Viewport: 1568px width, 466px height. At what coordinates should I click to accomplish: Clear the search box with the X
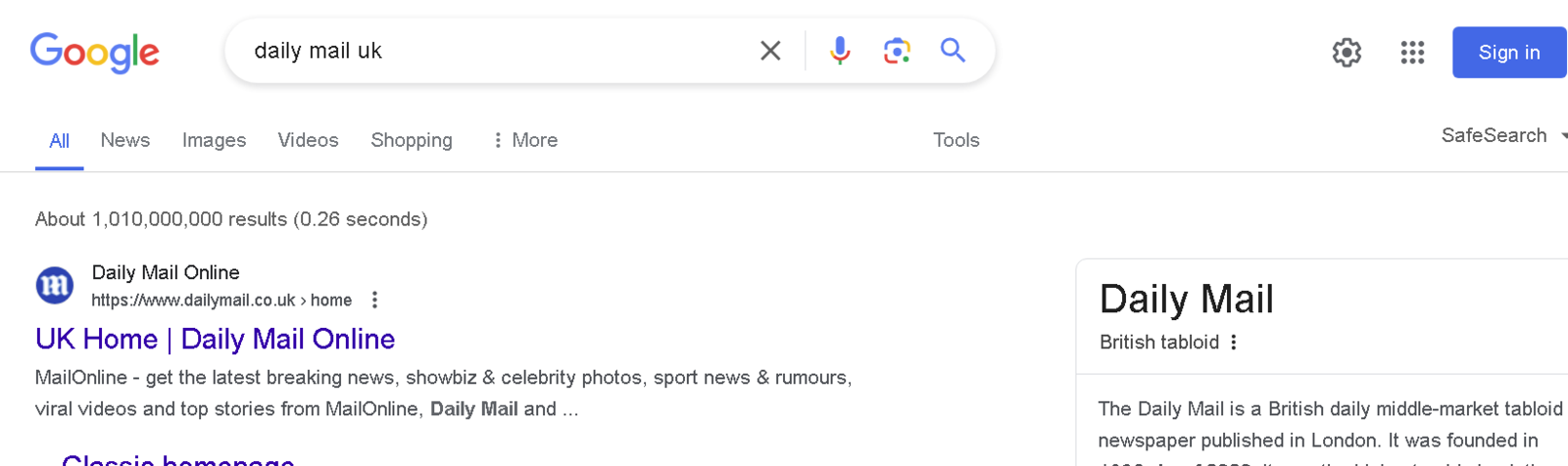tap(770, 51)
